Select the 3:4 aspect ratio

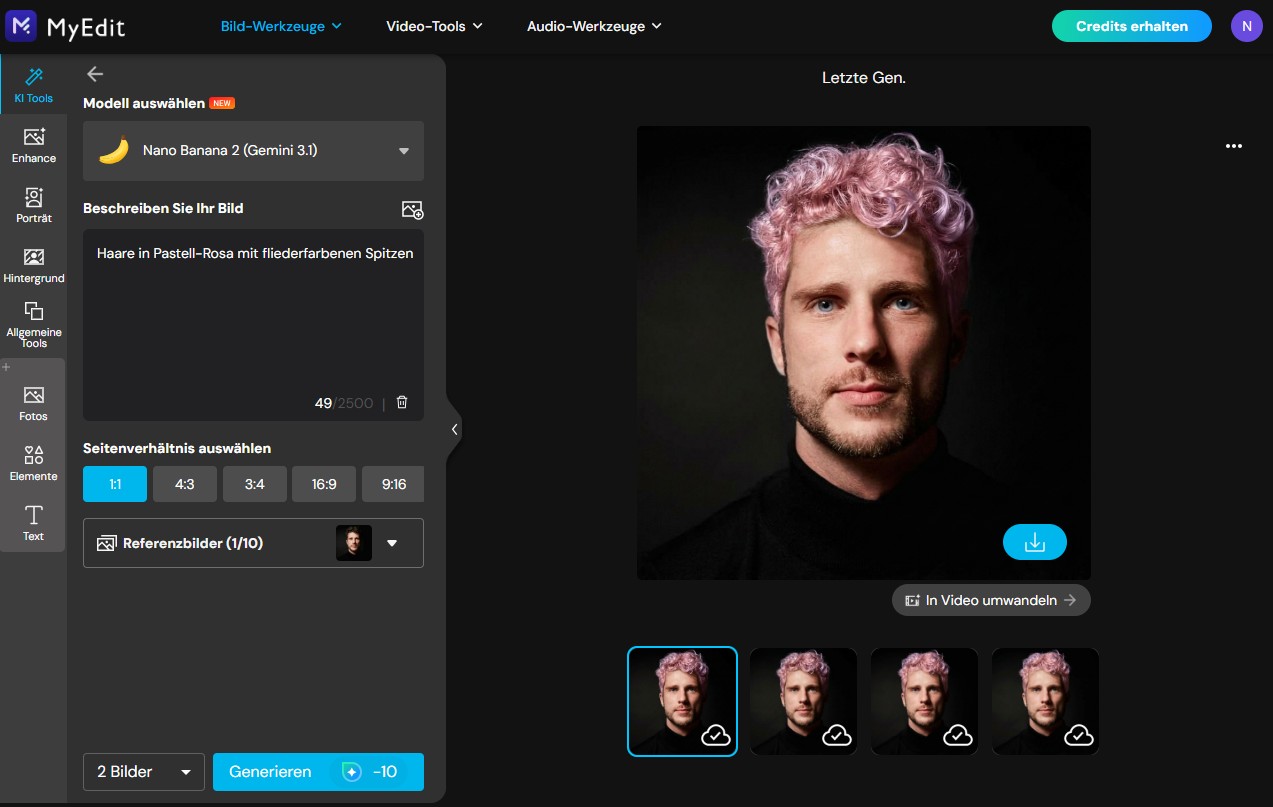click(254, 483)
